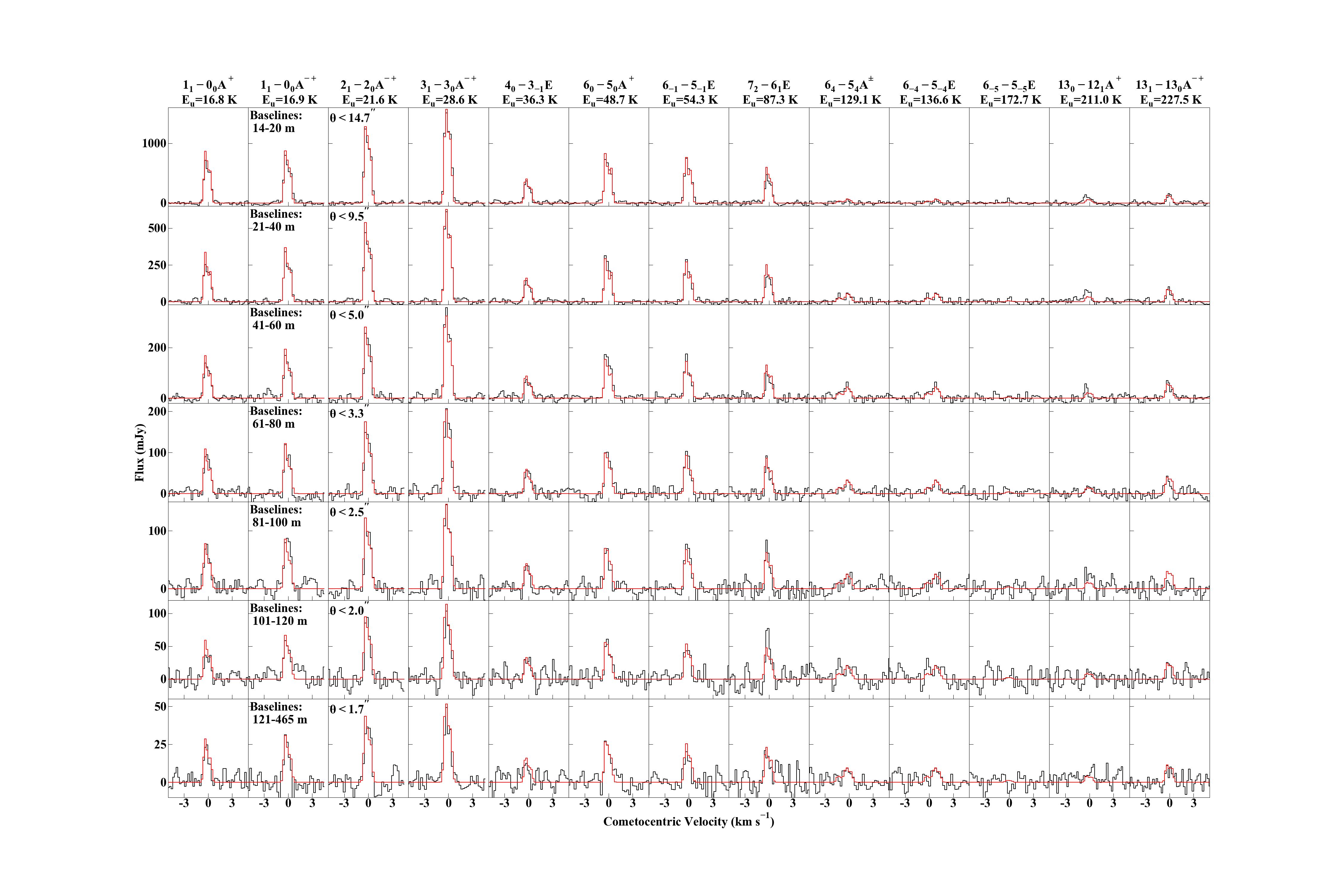Click the 'Baselines: 121-465 m' label

278,713
